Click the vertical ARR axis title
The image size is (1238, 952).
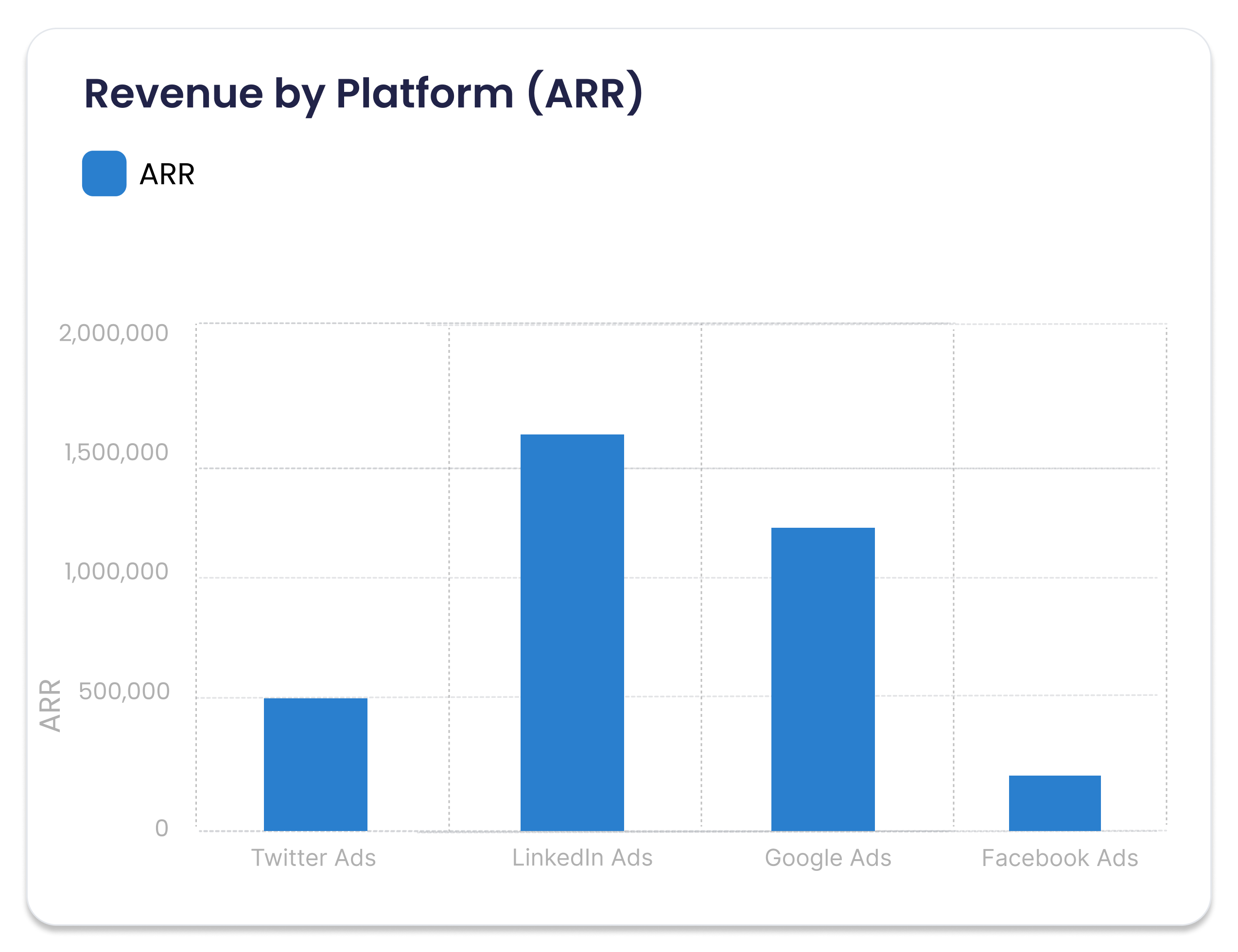tap(50, 706)
